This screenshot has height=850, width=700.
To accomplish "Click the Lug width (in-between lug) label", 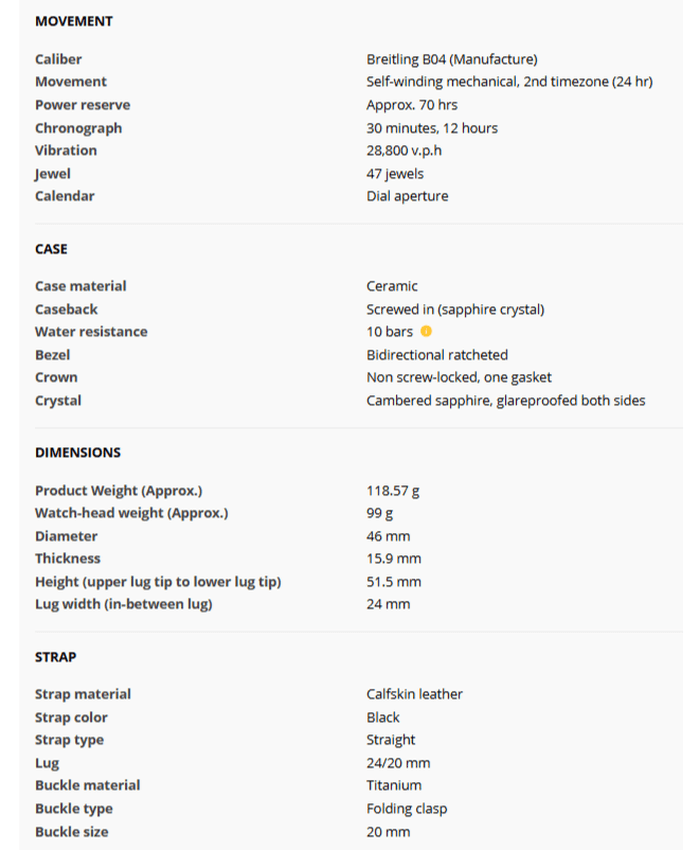I will click(x=124, y=604).
